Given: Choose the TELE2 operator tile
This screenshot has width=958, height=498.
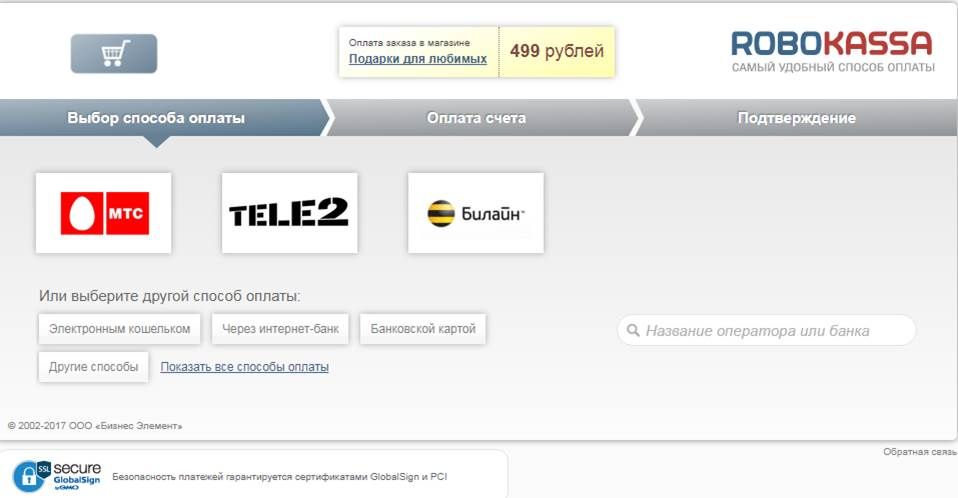Looking at the screenshot, I should tap(290, 213).
